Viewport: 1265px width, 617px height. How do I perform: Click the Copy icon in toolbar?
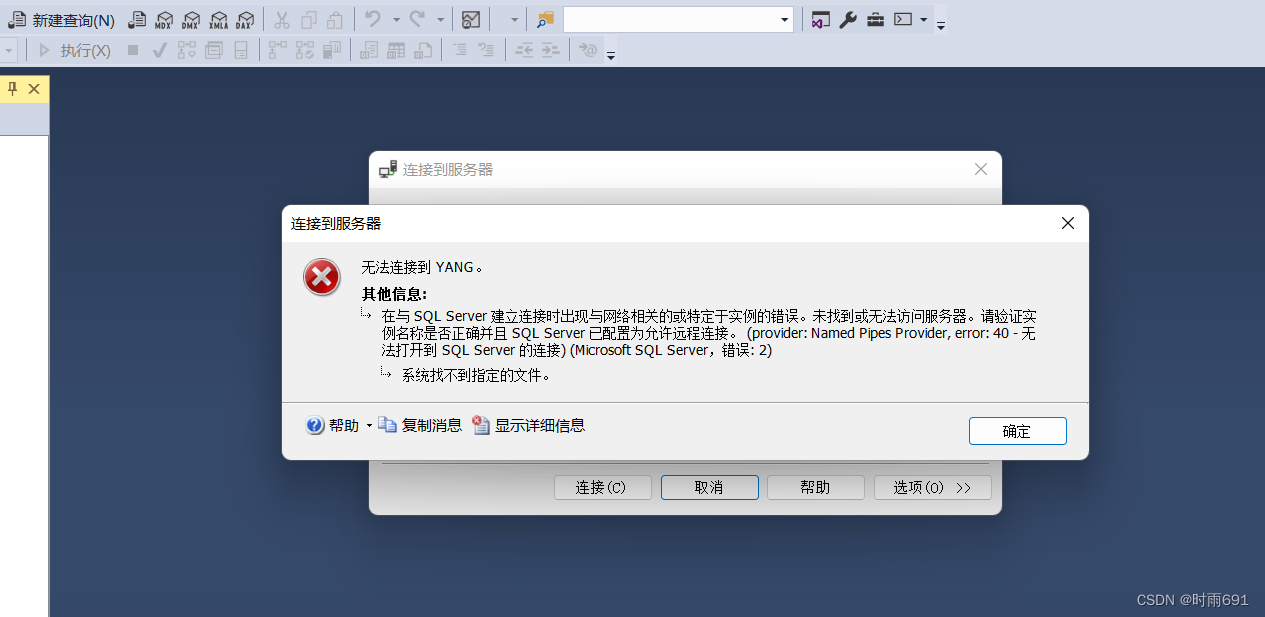pyautogui.click(x=309, y=20)
